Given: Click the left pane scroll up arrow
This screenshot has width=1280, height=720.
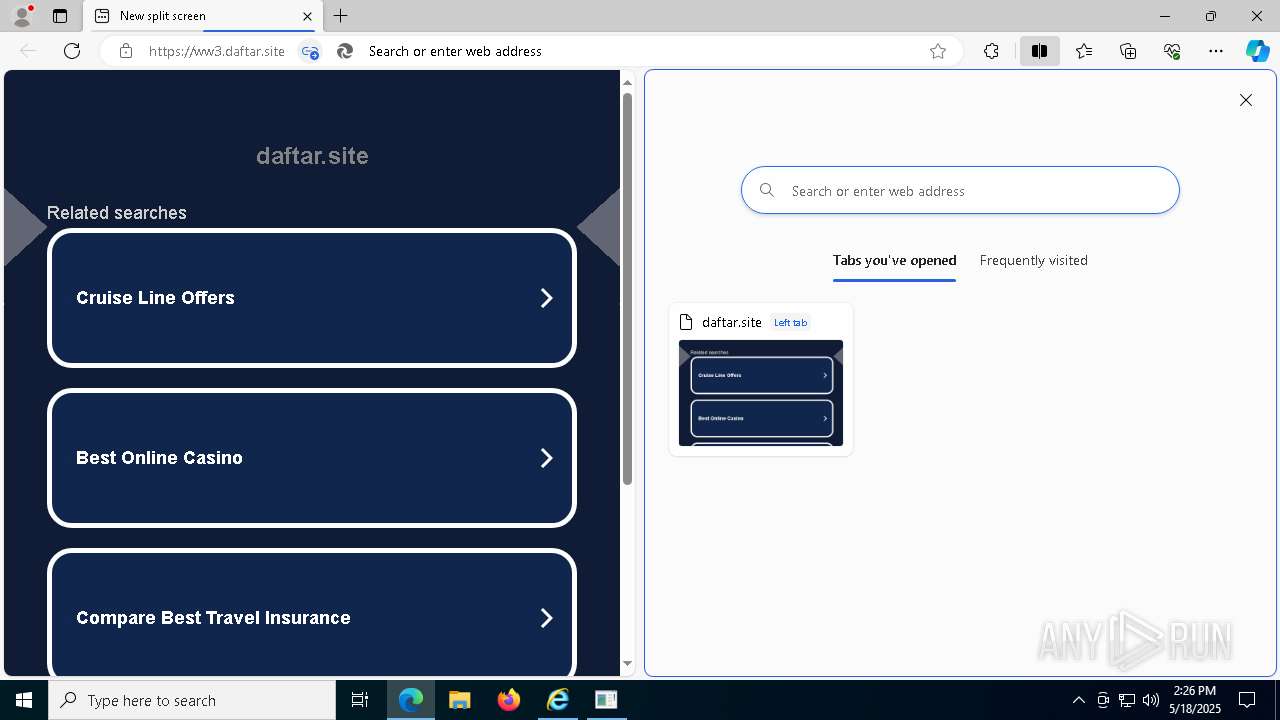Looking at the screenshot, I should pos(627,82).
